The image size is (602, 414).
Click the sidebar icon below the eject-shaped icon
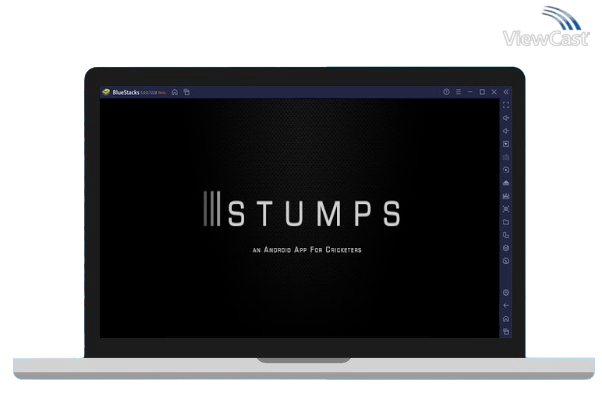506,196
